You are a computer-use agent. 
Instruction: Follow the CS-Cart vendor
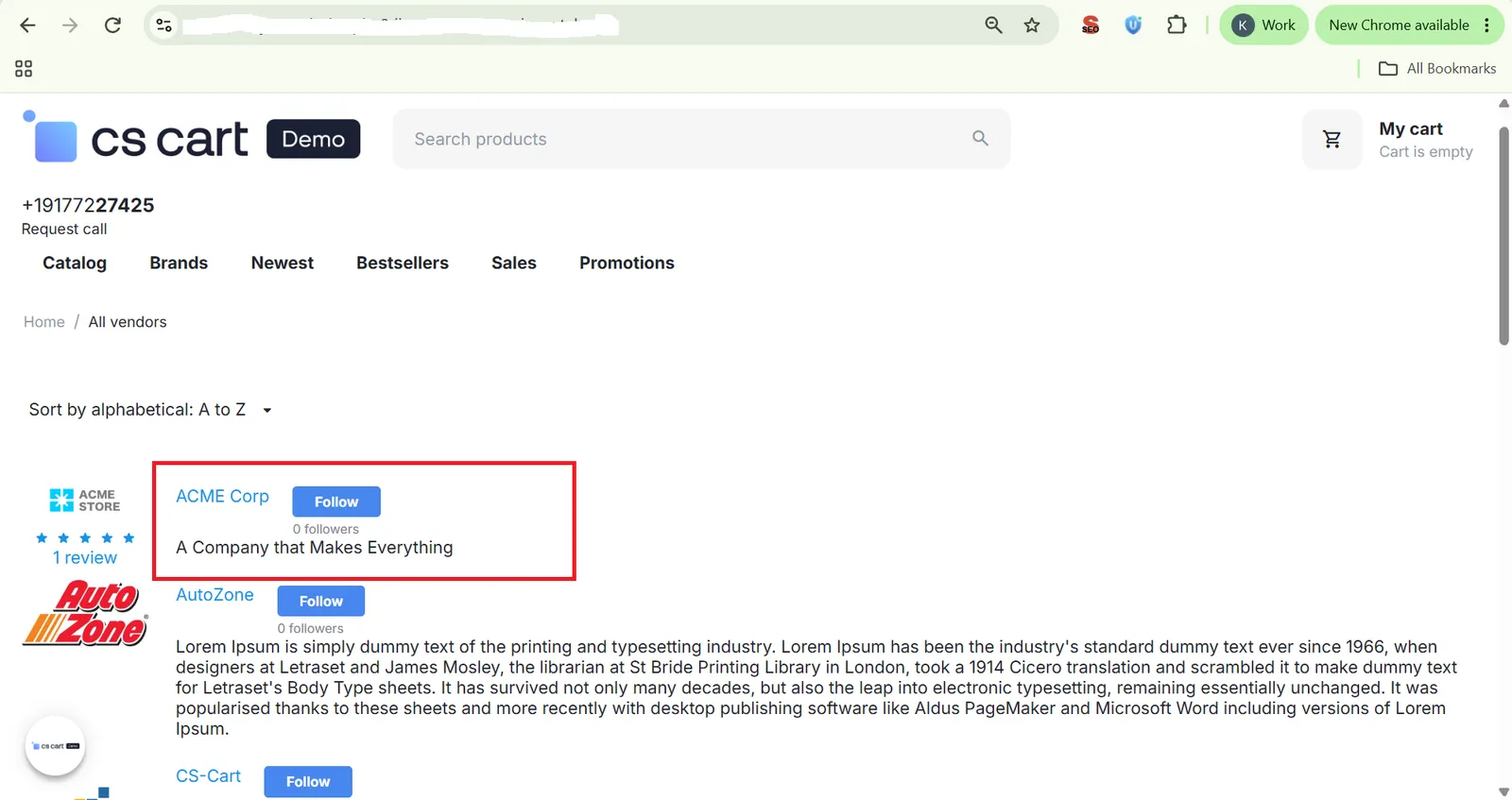pos(308,782)
